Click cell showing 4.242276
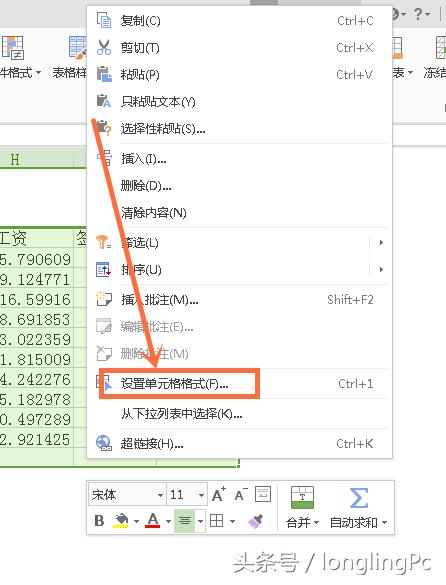 pos(37,379)
